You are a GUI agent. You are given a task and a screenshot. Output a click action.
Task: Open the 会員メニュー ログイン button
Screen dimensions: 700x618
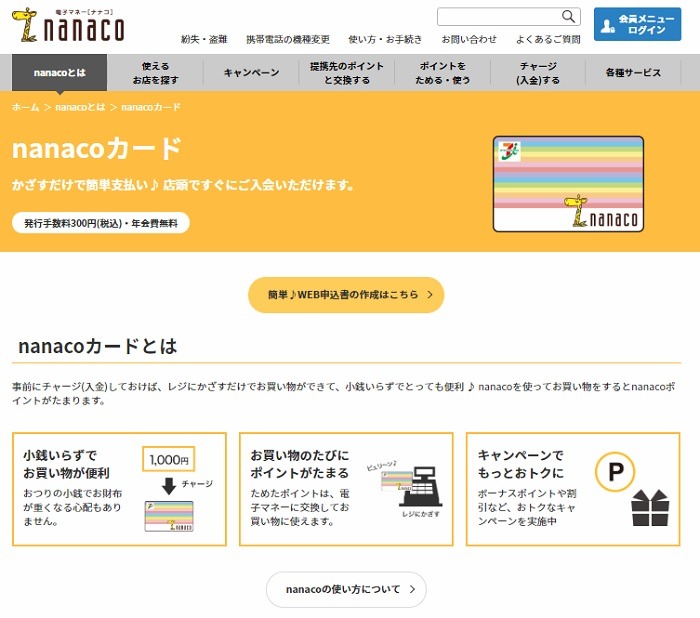pyautogui.click(x=637, y=24)
